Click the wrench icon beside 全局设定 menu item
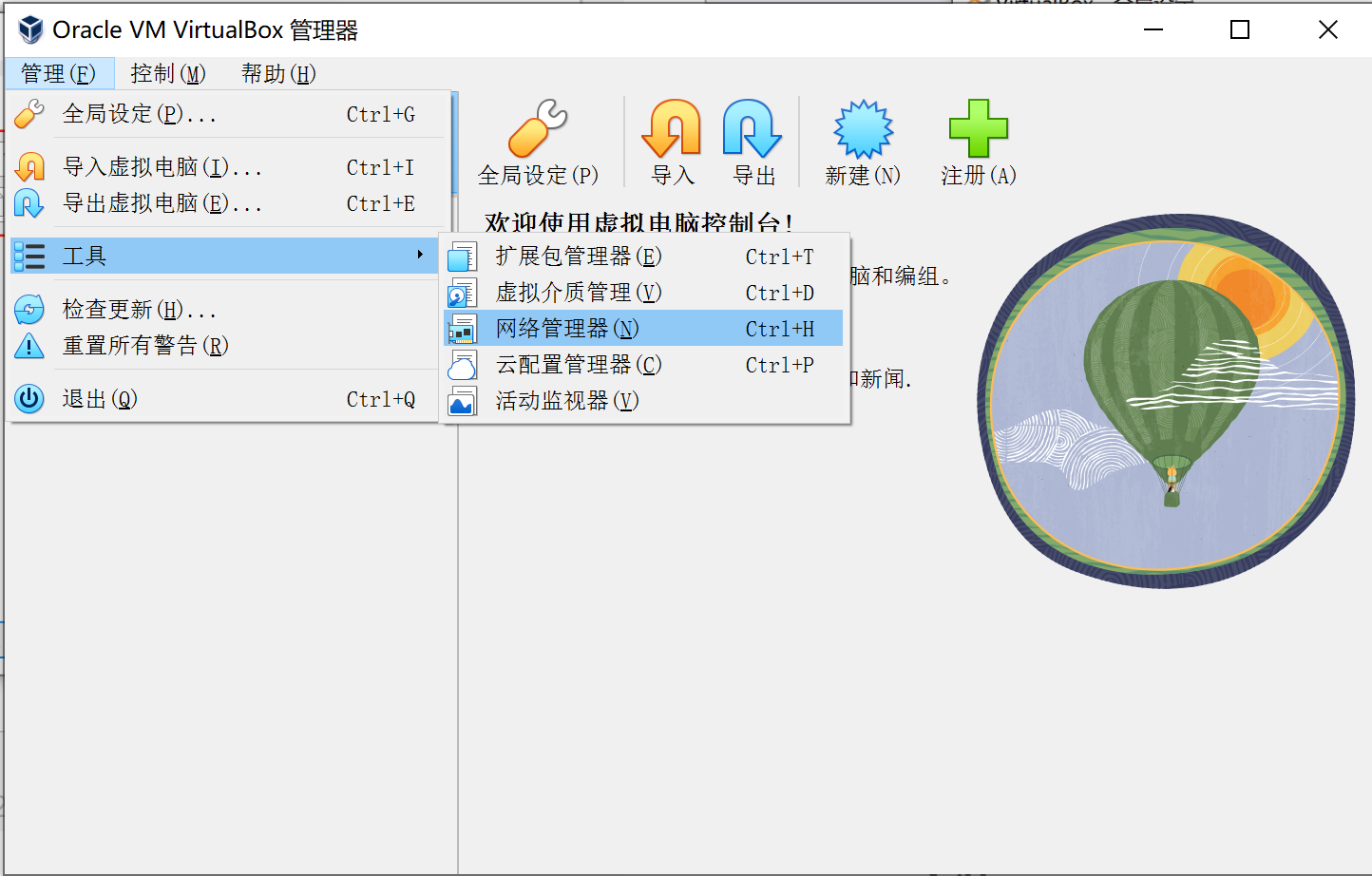Screen dimensions: 1372x876 coord(29,114)
